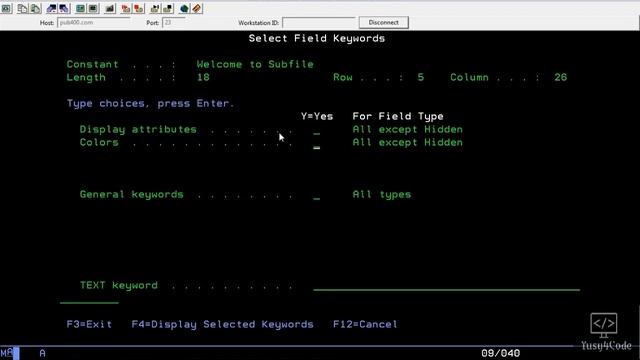The width and height of the screenshot is (640, 360).
Task: Click the Paste toolbar icon
Action: (x=36, y=8)
